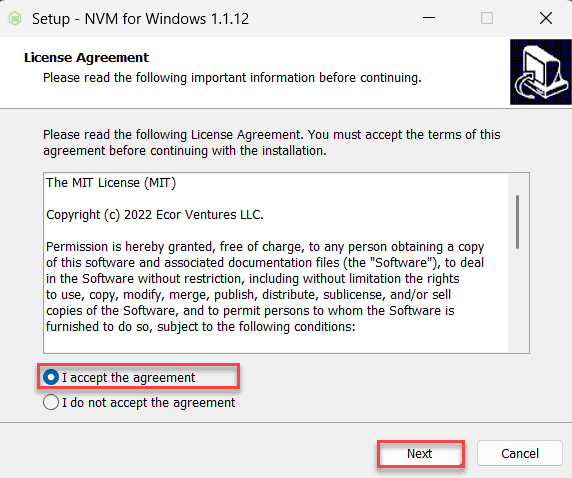Close the Setup window
Image resolution: width=572 pixels, height=478 pixels.
[x=546, y=18]
